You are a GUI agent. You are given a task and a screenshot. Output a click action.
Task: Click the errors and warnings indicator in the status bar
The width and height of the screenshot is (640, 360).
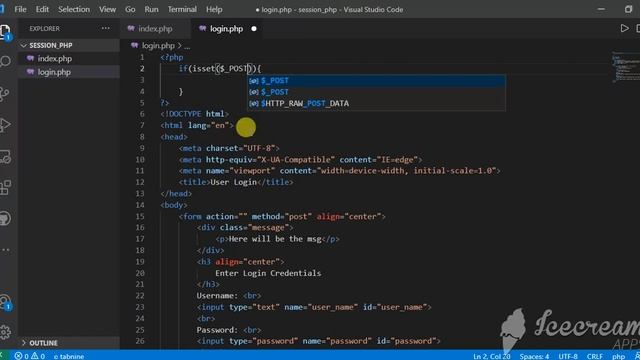coord(30,356)
